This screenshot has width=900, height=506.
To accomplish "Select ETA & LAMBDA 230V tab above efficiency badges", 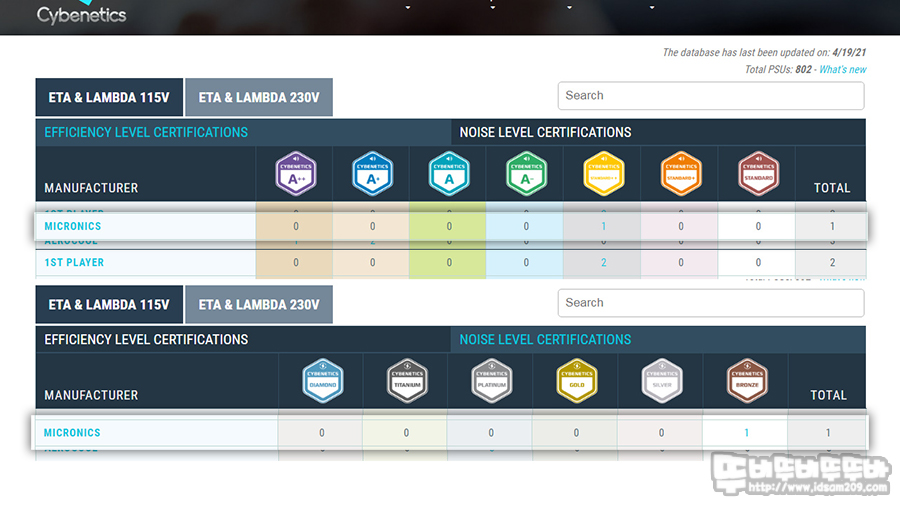I will [259, 305].
